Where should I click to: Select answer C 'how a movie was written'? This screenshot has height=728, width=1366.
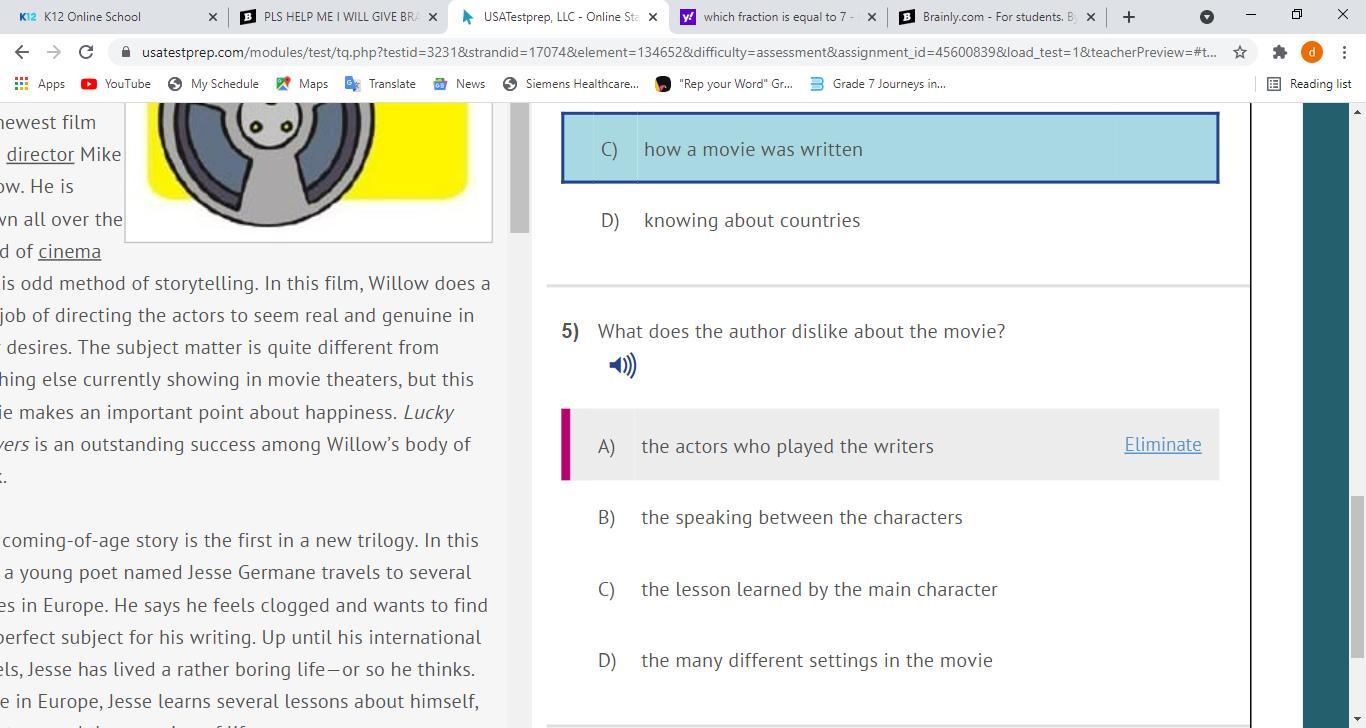(890, 148)
